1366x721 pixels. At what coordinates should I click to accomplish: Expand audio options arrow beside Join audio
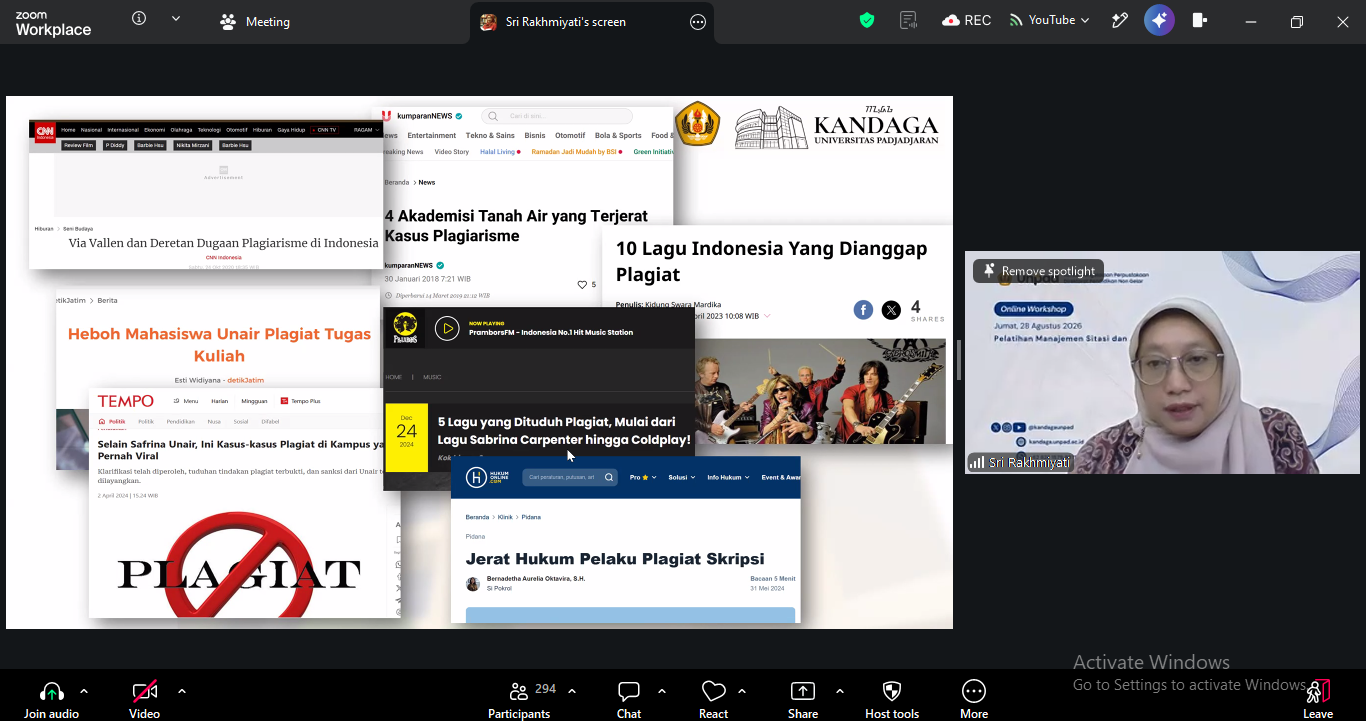[84, 691]
